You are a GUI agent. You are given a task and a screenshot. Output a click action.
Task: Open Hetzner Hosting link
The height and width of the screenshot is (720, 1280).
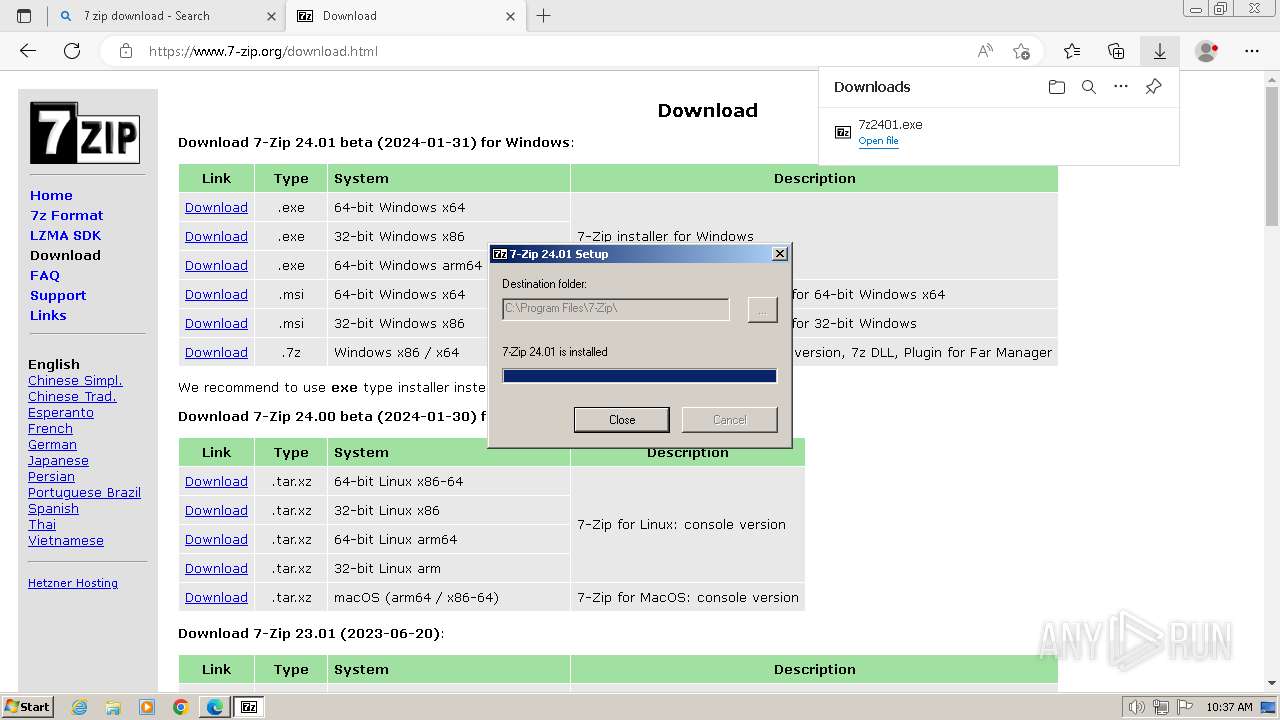[73, 583]
